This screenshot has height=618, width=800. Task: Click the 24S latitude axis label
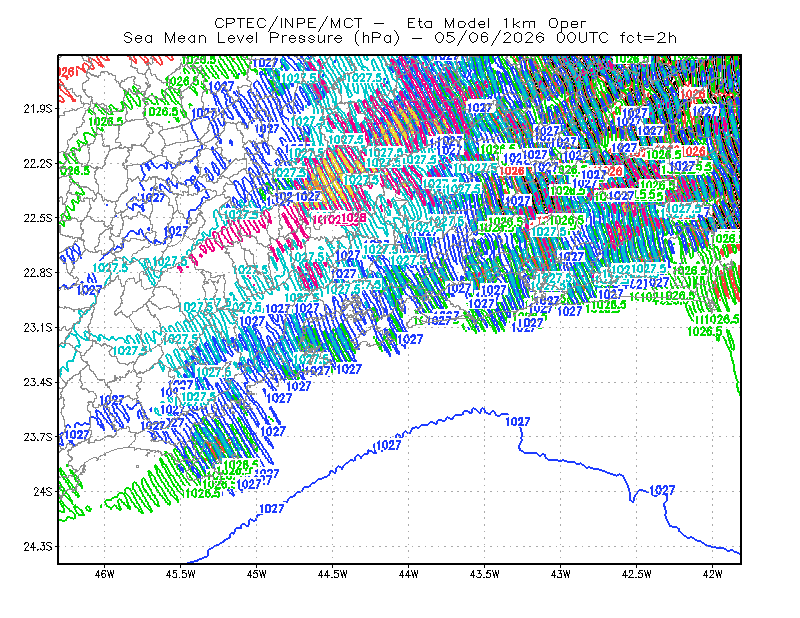pyautogui.click(x=43, y=492)
